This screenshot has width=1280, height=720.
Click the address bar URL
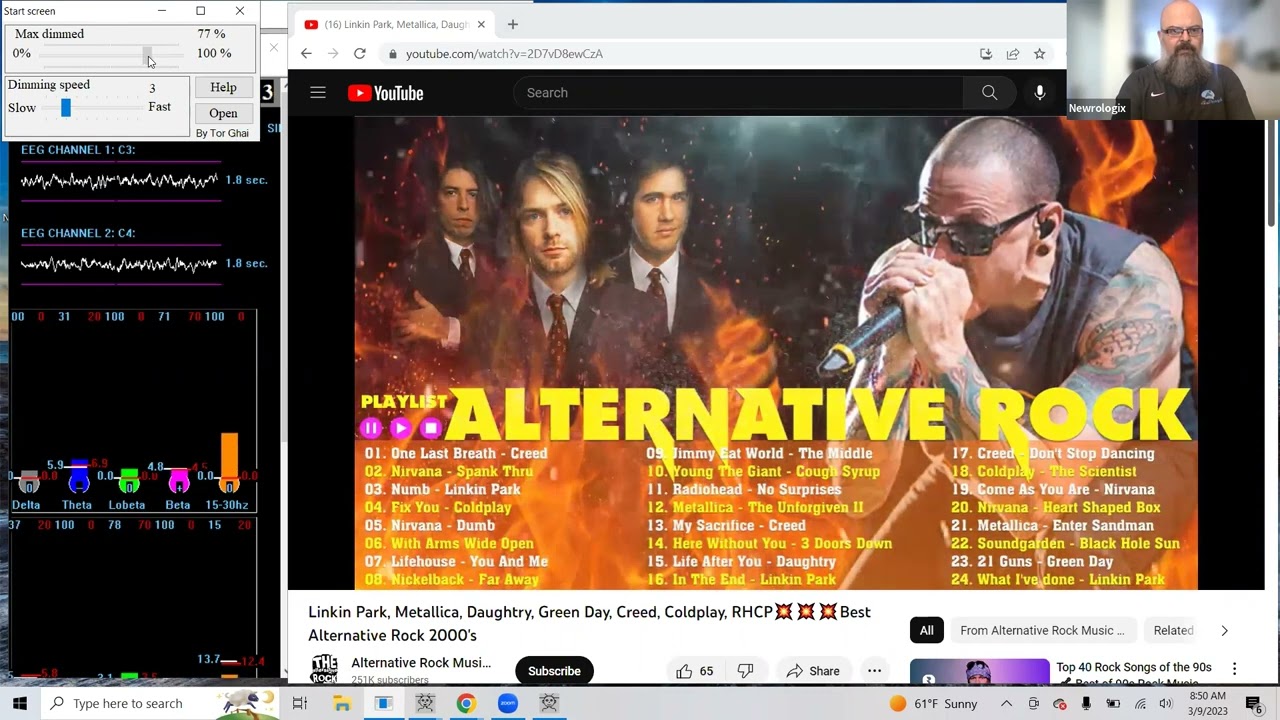504,54
